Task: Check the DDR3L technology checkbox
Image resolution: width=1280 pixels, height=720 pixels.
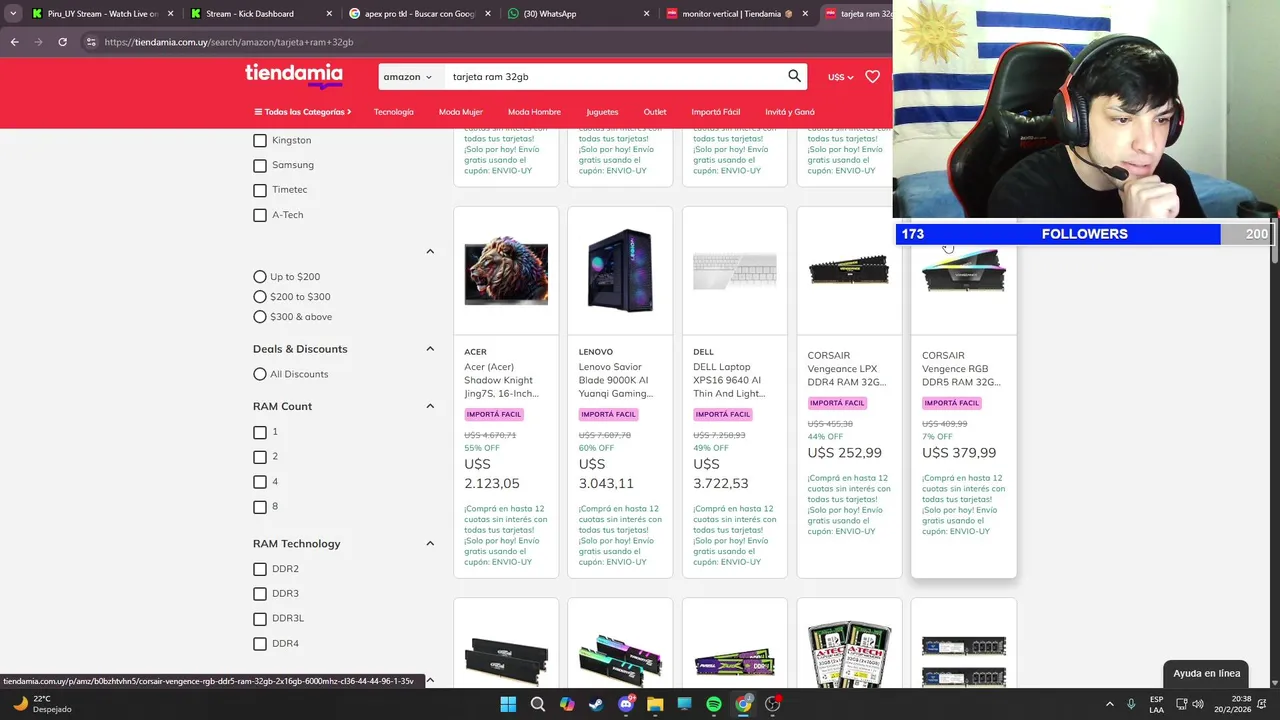Action: (260, 619)
